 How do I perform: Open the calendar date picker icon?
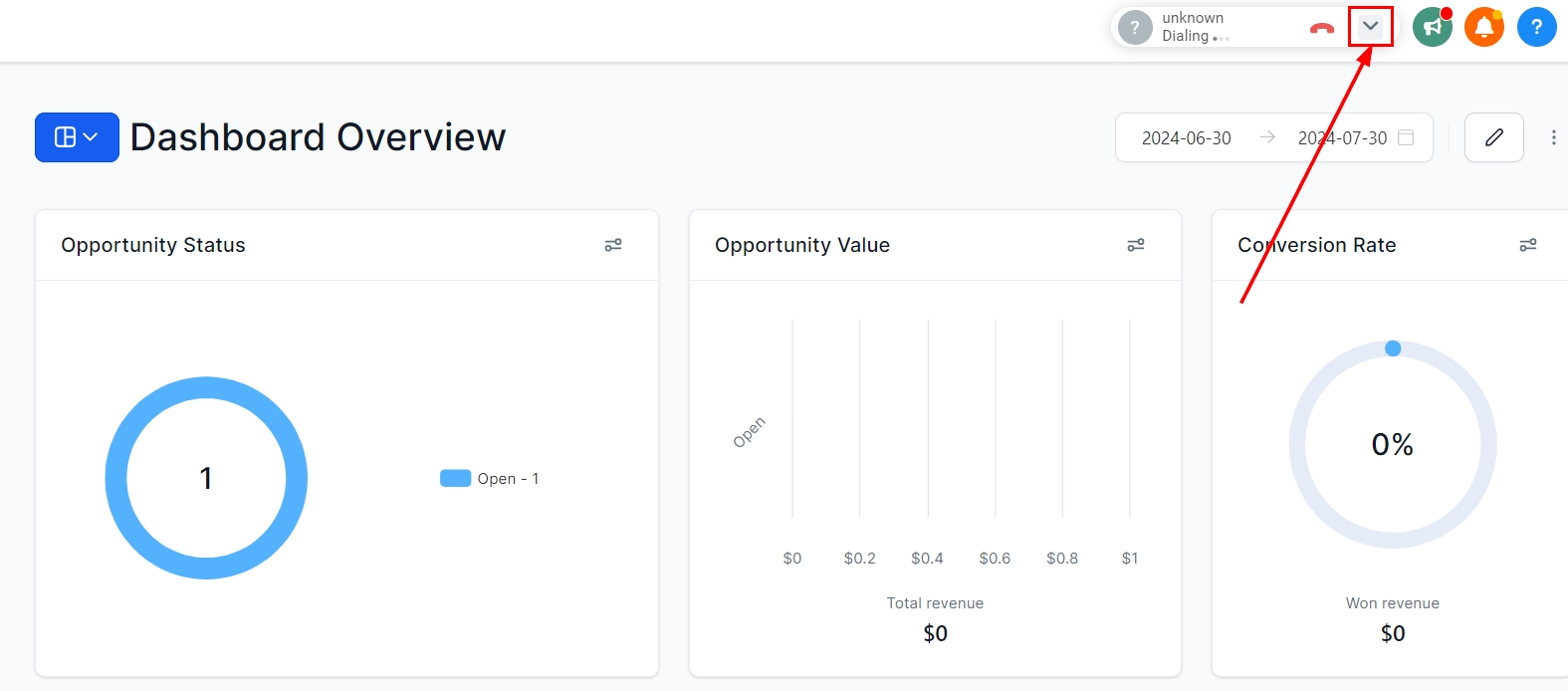pyautogui.click(x=1406, y=137)
